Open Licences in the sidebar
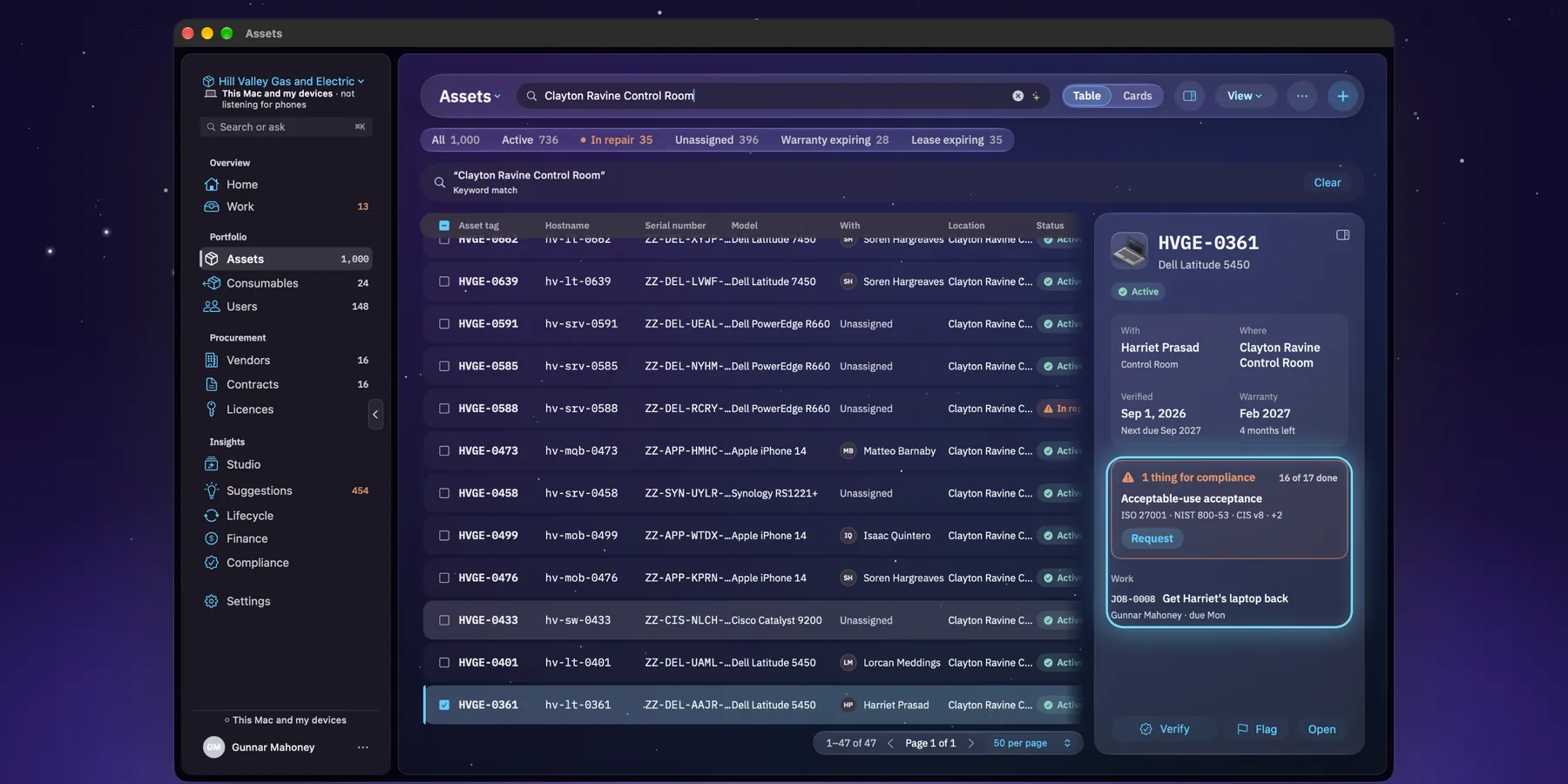Image resolution: width=1568 pixels, height=784 pixels. tap(287, 409)
